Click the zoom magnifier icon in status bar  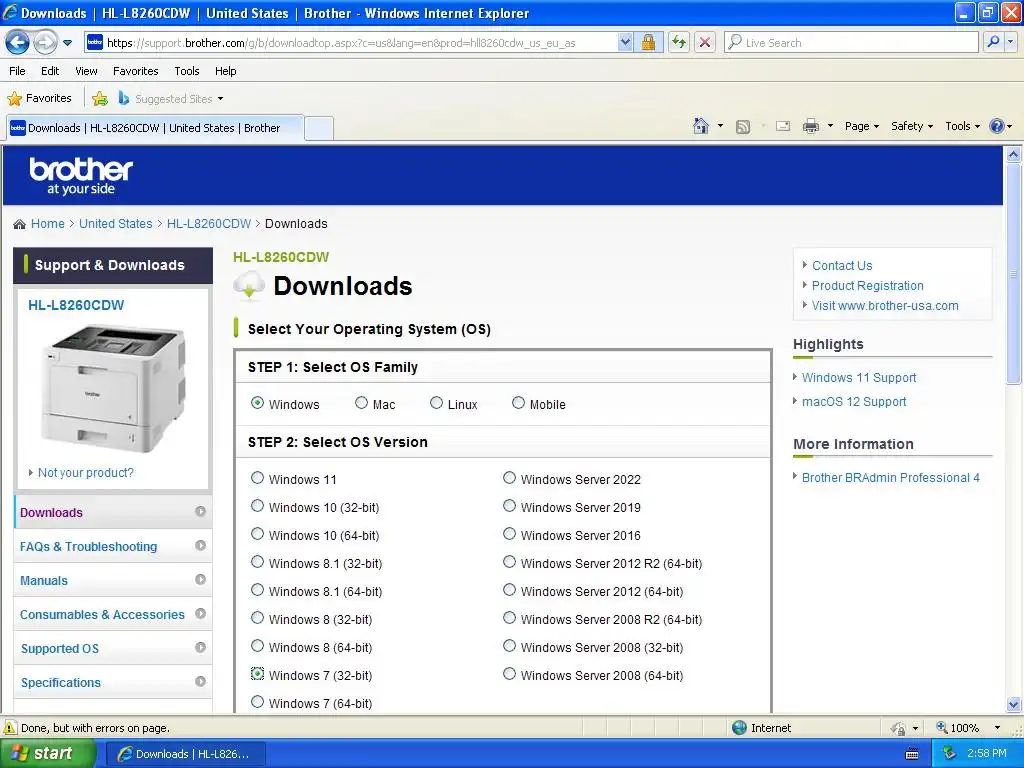point(942,728)
